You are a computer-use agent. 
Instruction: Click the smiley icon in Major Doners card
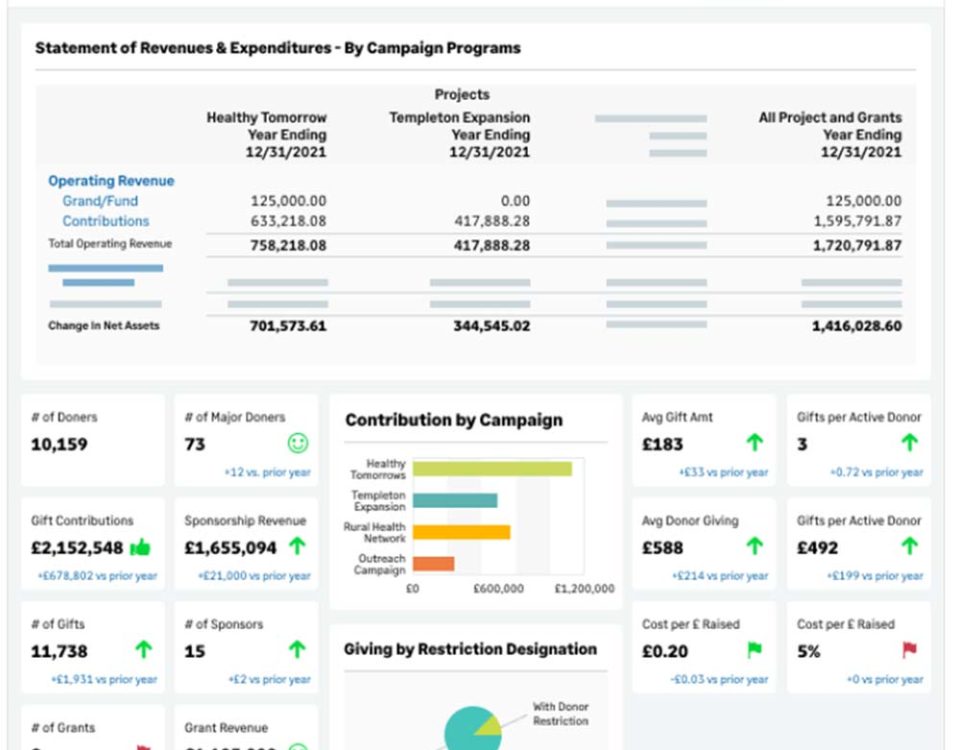[298, 443]
